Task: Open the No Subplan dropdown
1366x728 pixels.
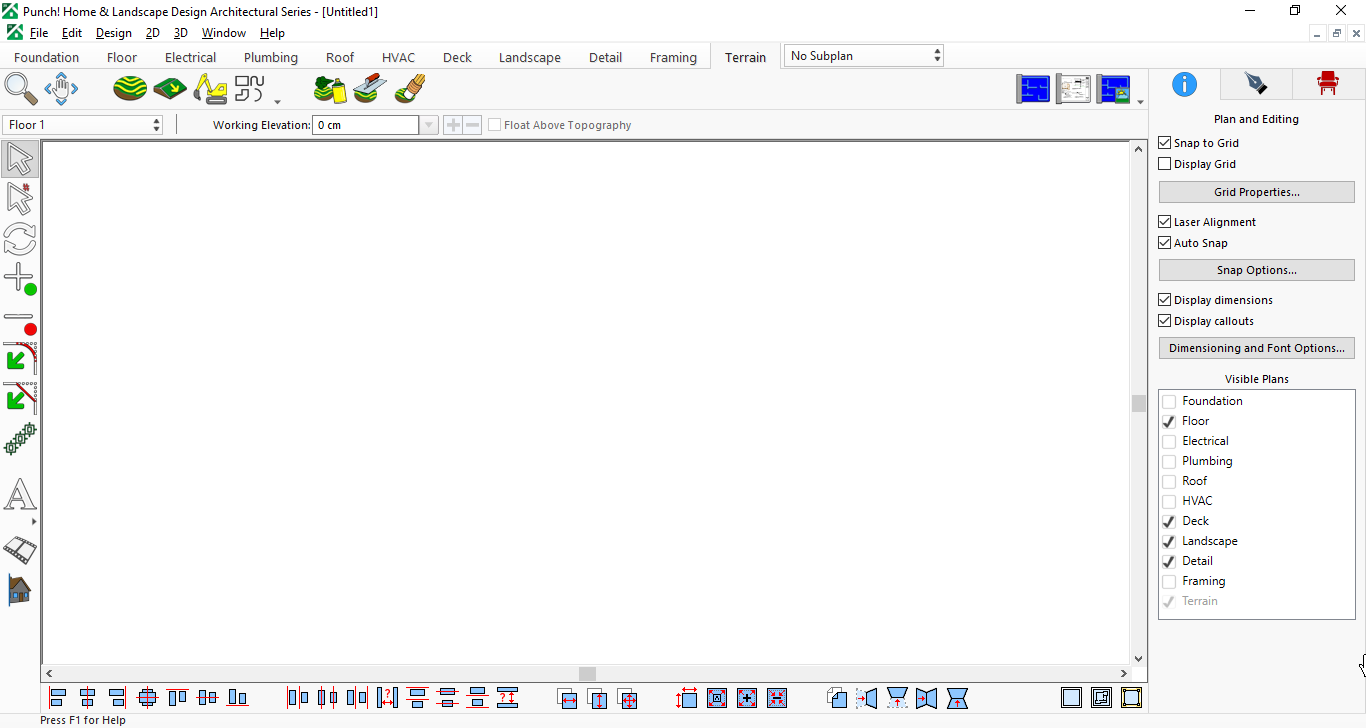Action: point(864,56)
